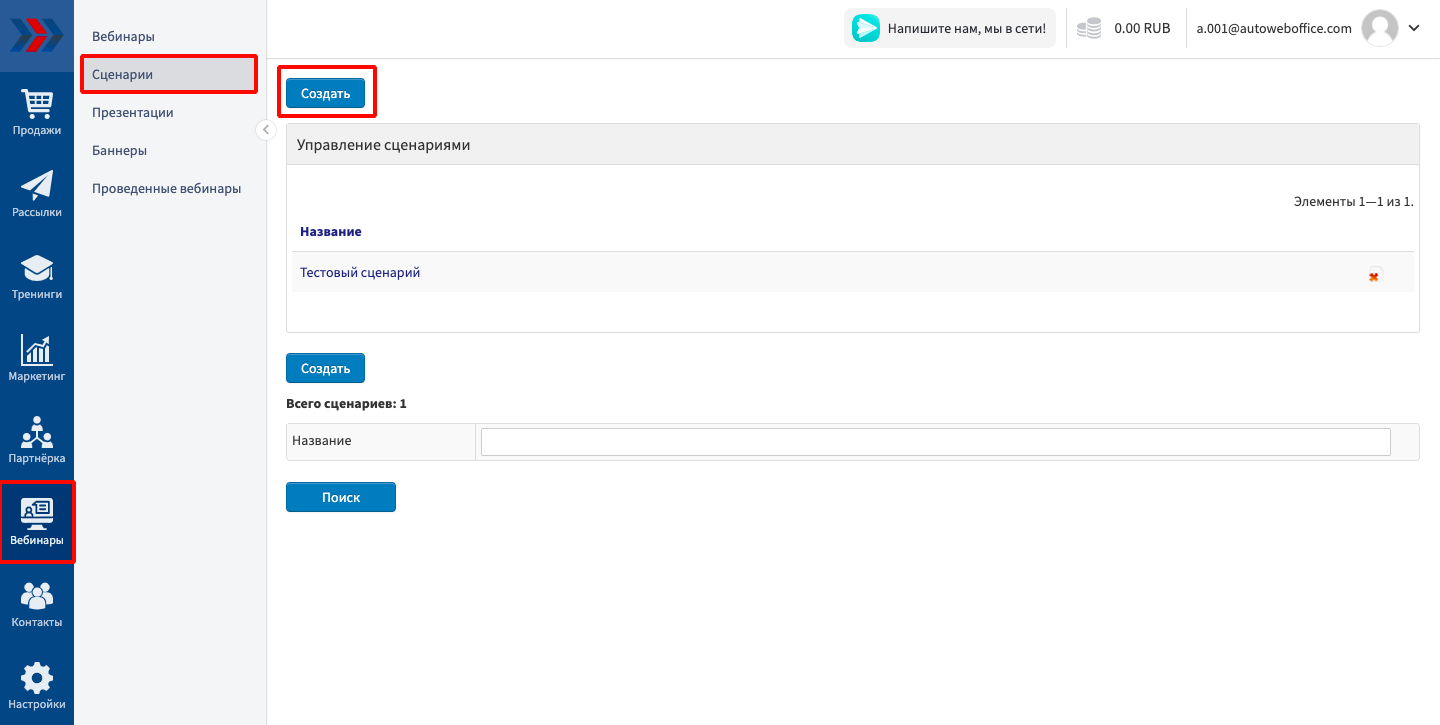This screenshot has width=1440, height=725.
Task: Collapse the submenu side panel
Action: click(x=265, y=130)
